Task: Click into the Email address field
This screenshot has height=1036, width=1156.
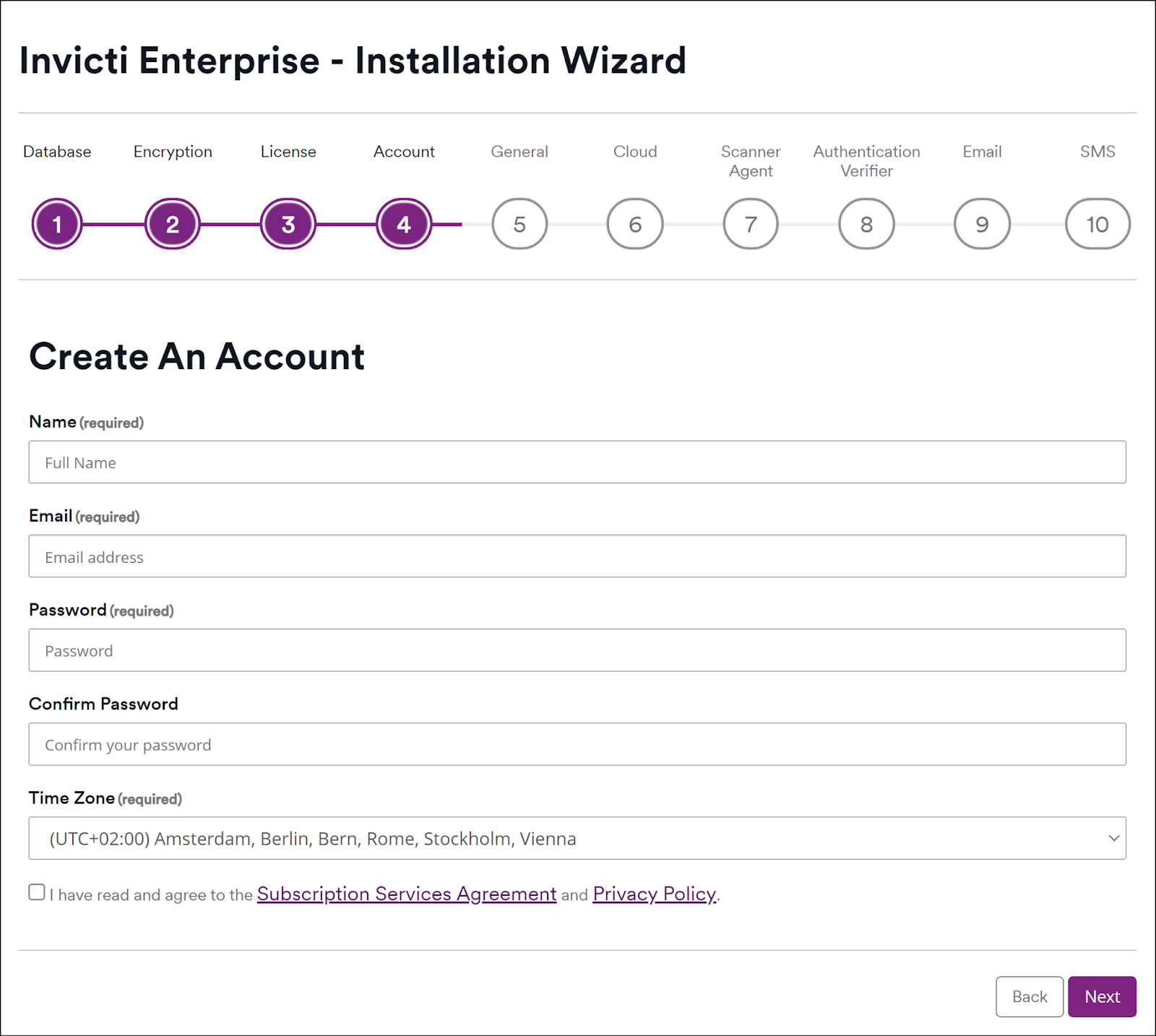Action: (577, 556)
